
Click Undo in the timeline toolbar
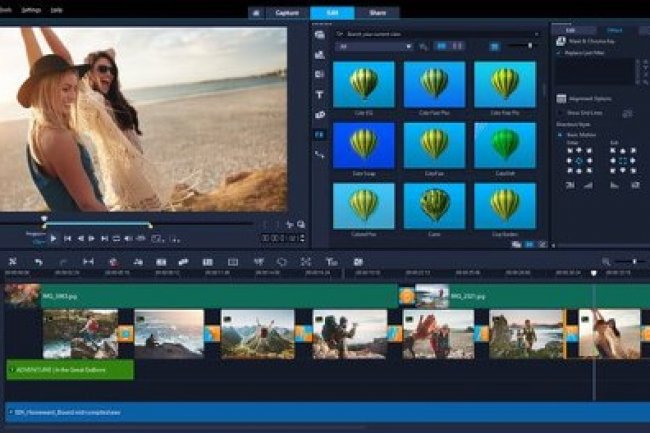point(38,262)
